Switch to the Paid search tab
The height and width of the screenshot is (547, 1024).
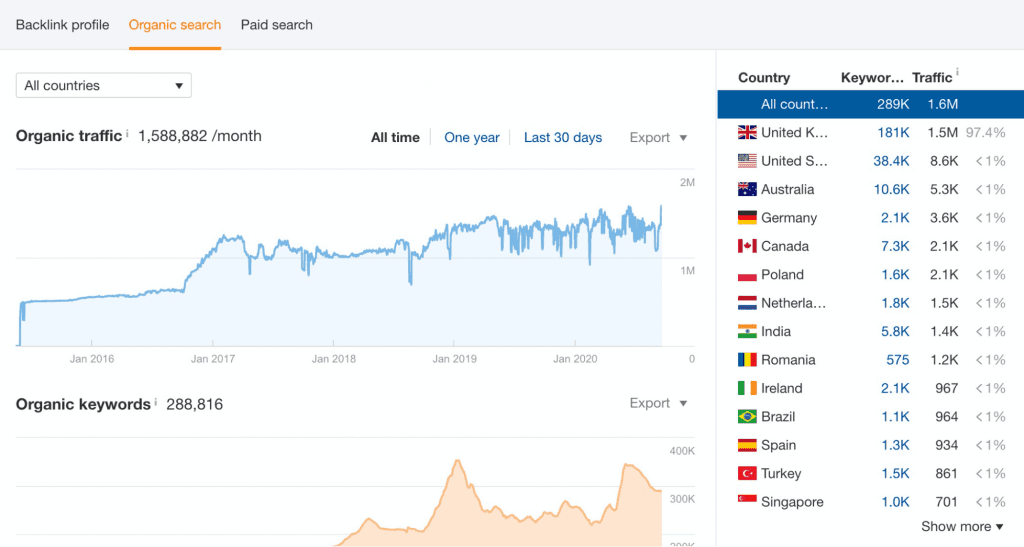[x=277, y=25]
